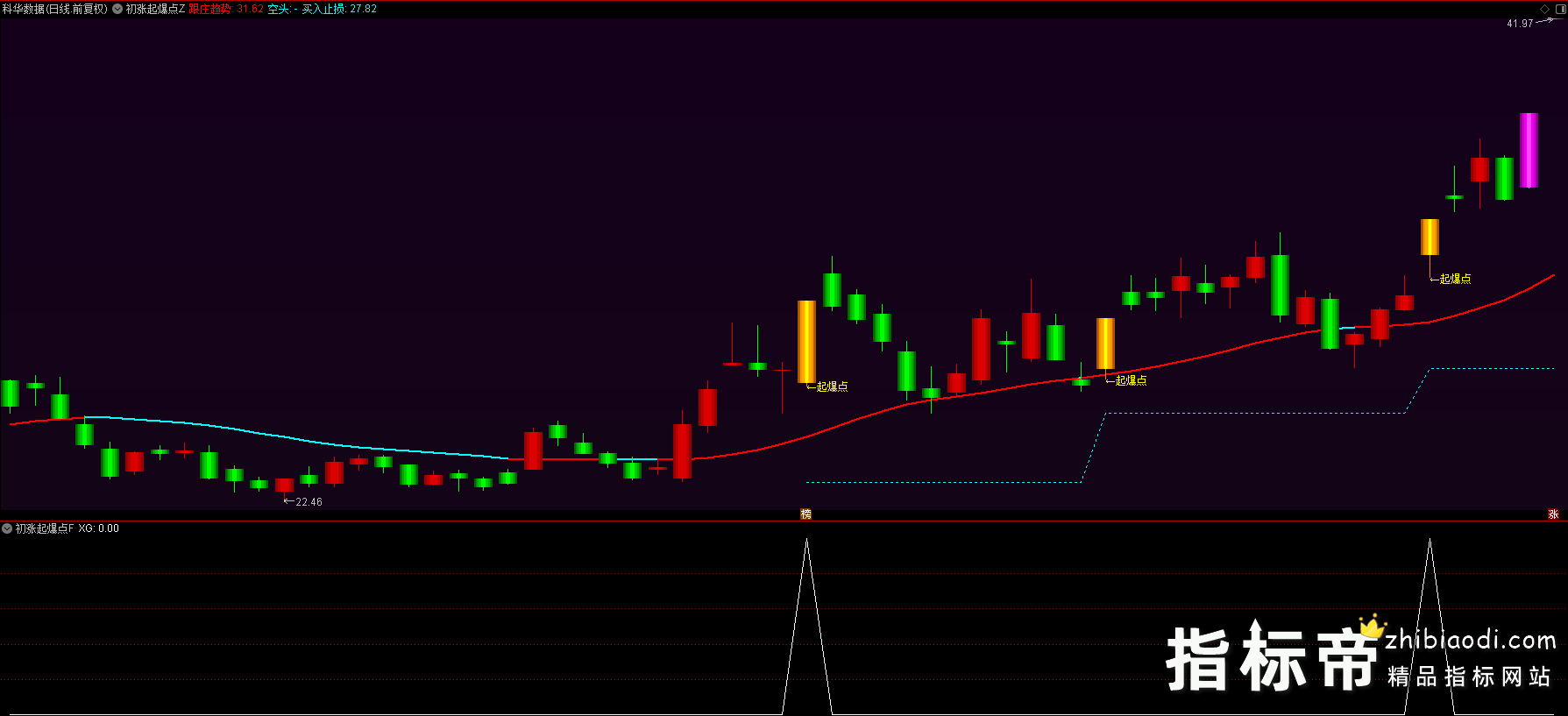
Task: Select the first tall yellow signal candle
Action: [806, 342]
